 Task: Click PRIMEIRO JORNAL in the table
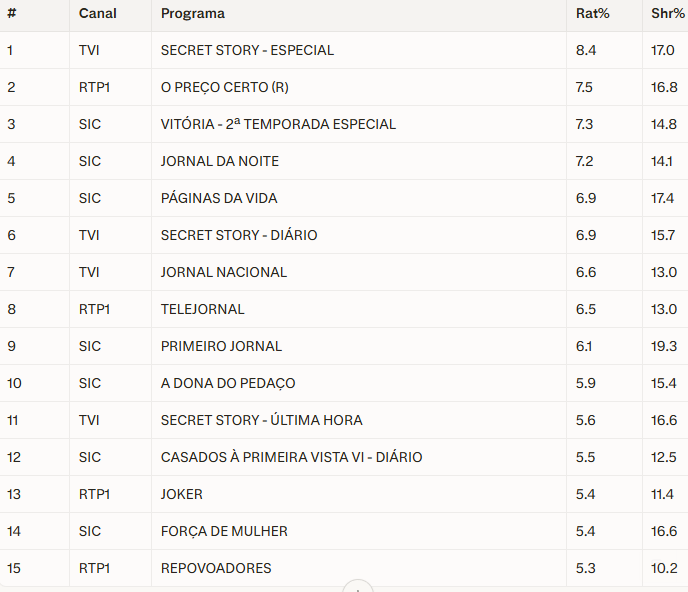tap(221, 346)
